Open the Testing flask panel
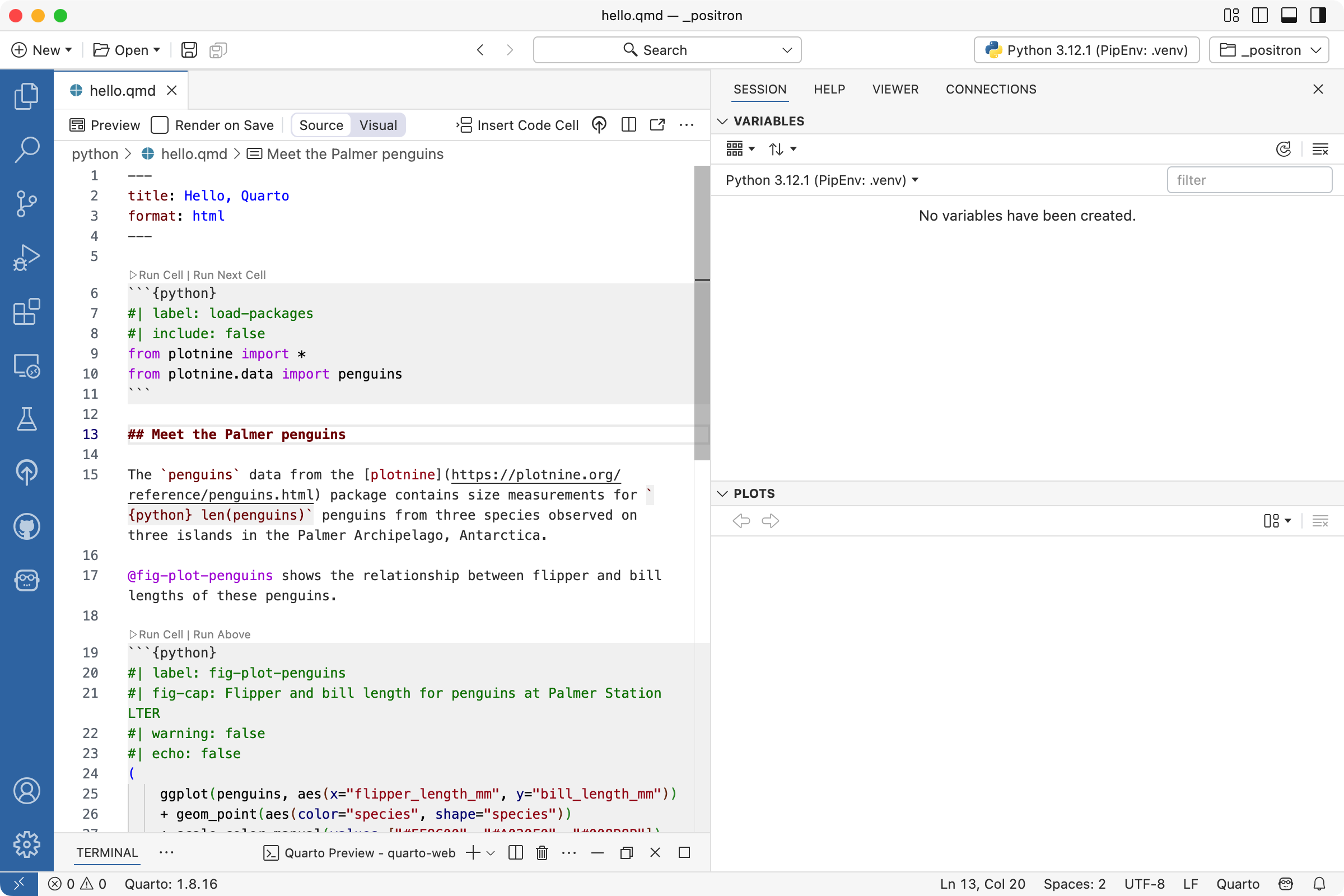The width and height of the screenshot is (1344, 896). click(26, 419)
